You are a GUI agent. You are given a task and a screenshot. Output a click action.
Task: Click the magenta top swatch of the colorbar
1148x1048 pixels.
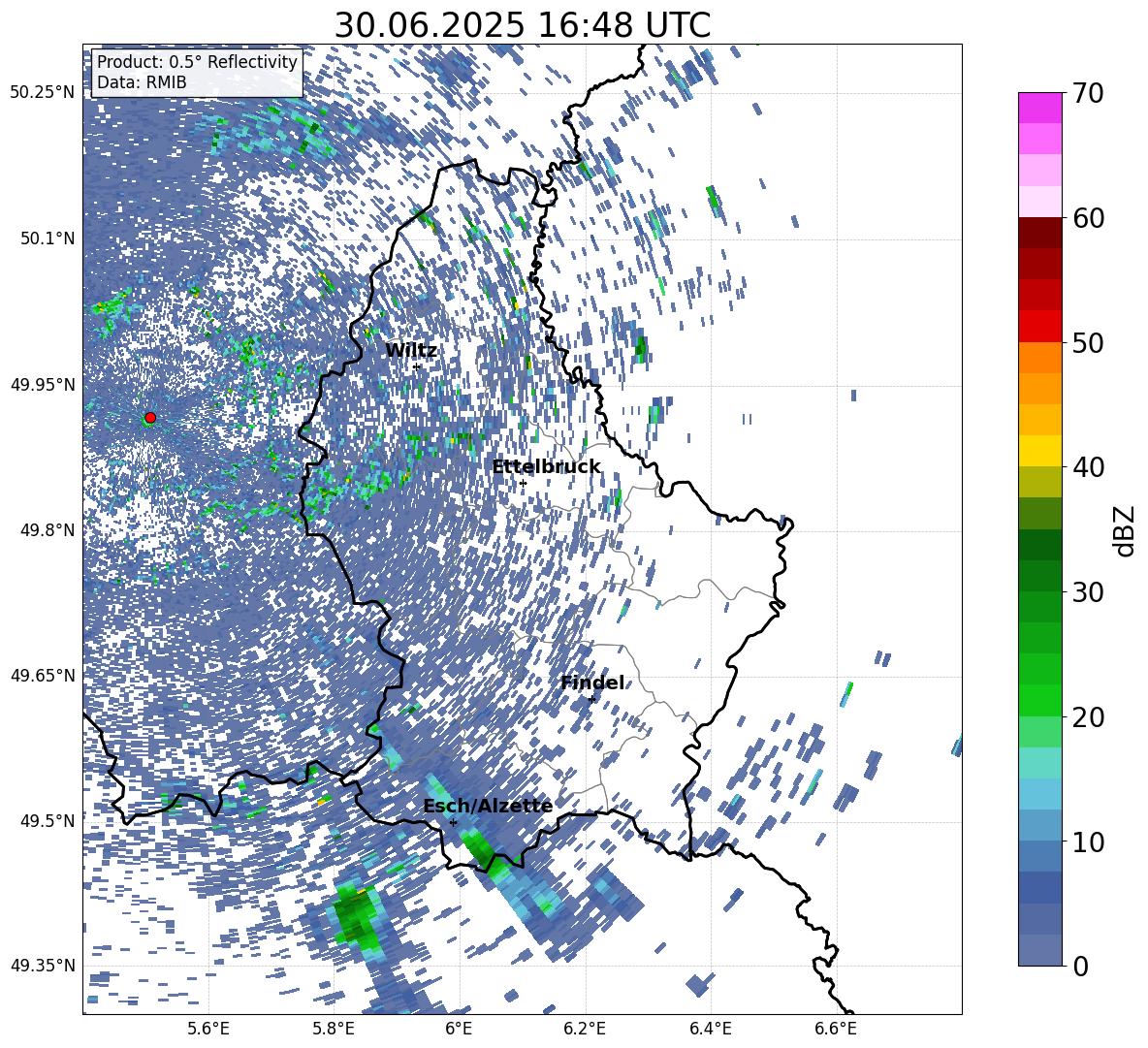(x=1039, y=109)
